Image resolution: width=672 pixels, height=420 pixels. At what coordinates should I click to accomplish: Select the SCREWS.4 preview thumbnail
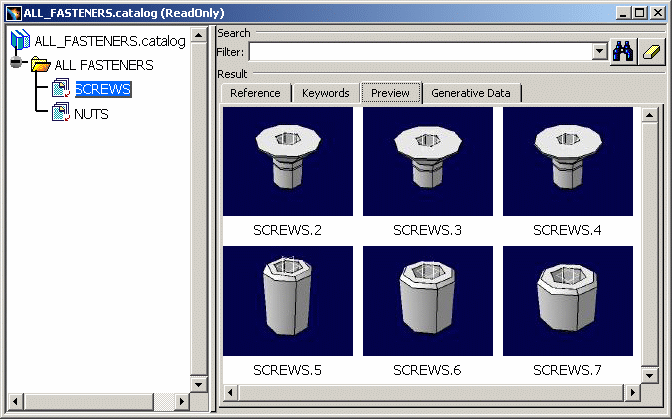pyautogui.click(x=568, y=162)
